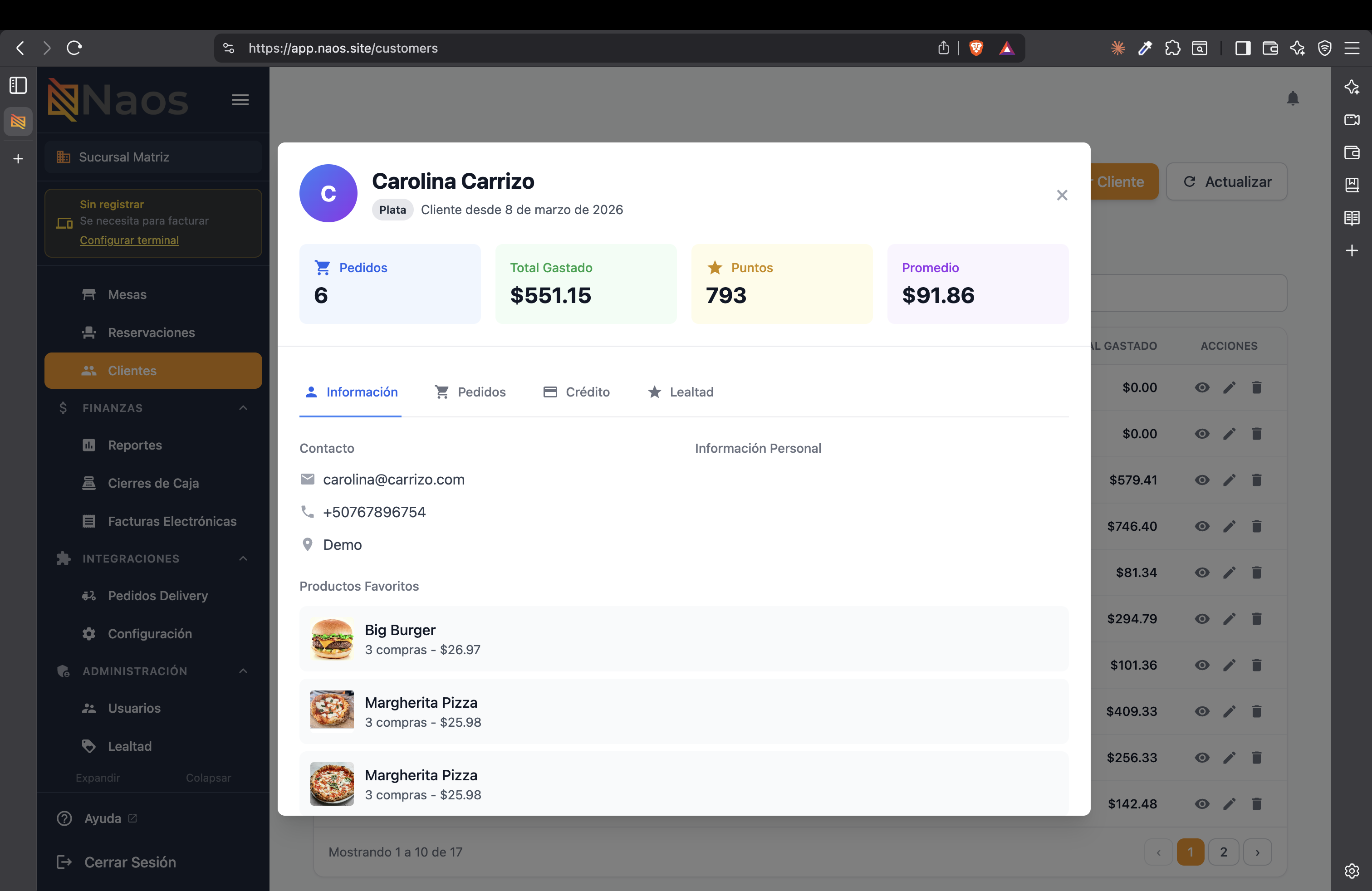Open the Lealtad tab in customer dialog
Image resolution: width=1372 pixels, height=891 pixels.
point(681,392)
